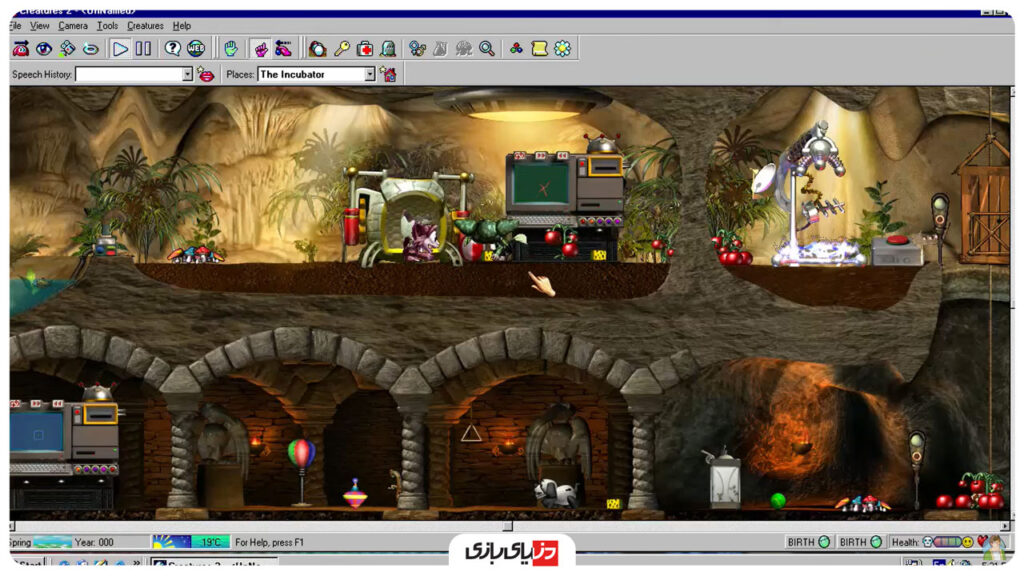Pause the game with Pause button
This screenshot has width=1024, height=576.
[143, 48]
